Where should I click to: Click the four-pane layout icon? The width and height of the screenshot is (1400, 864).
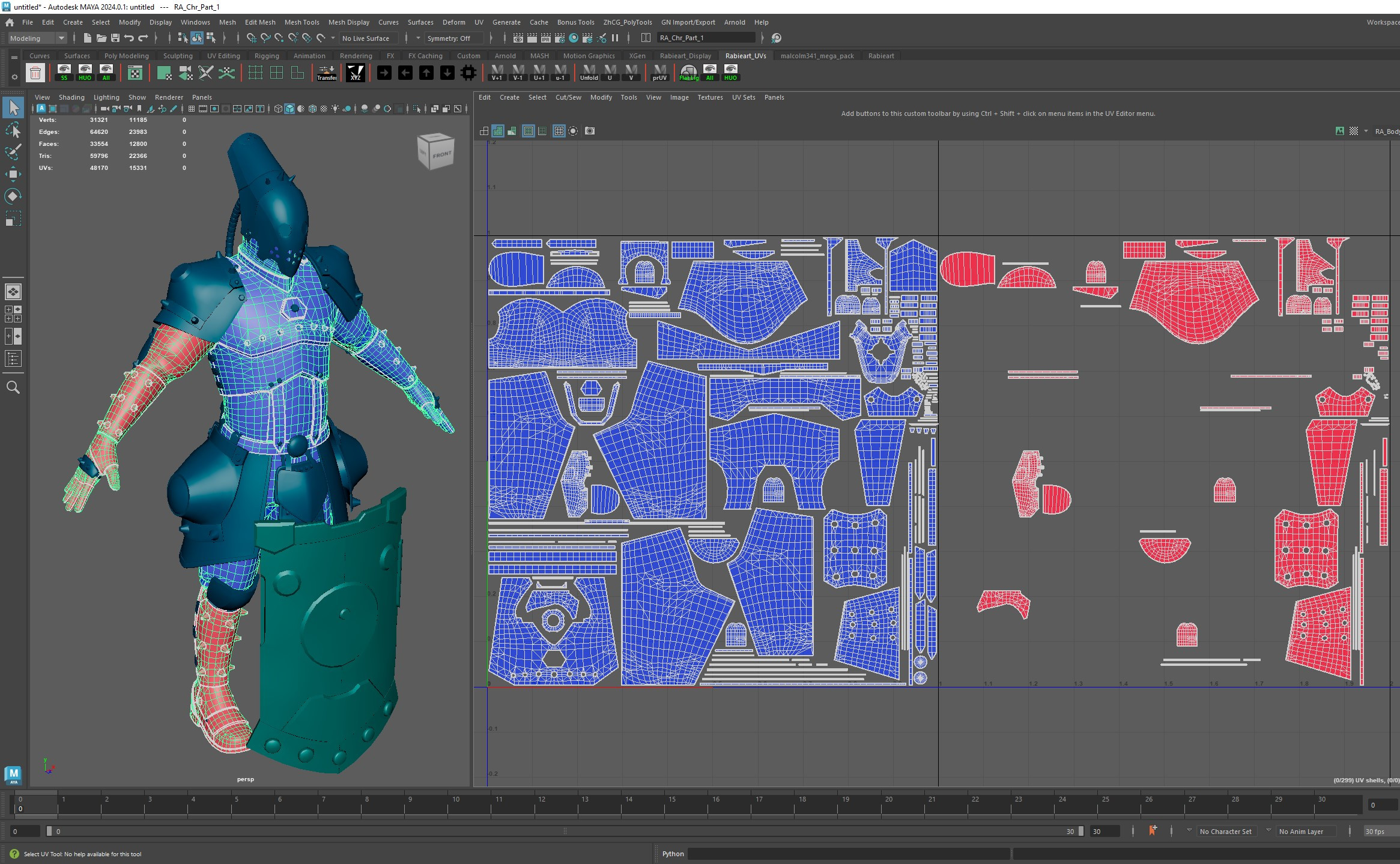[13, 314]
